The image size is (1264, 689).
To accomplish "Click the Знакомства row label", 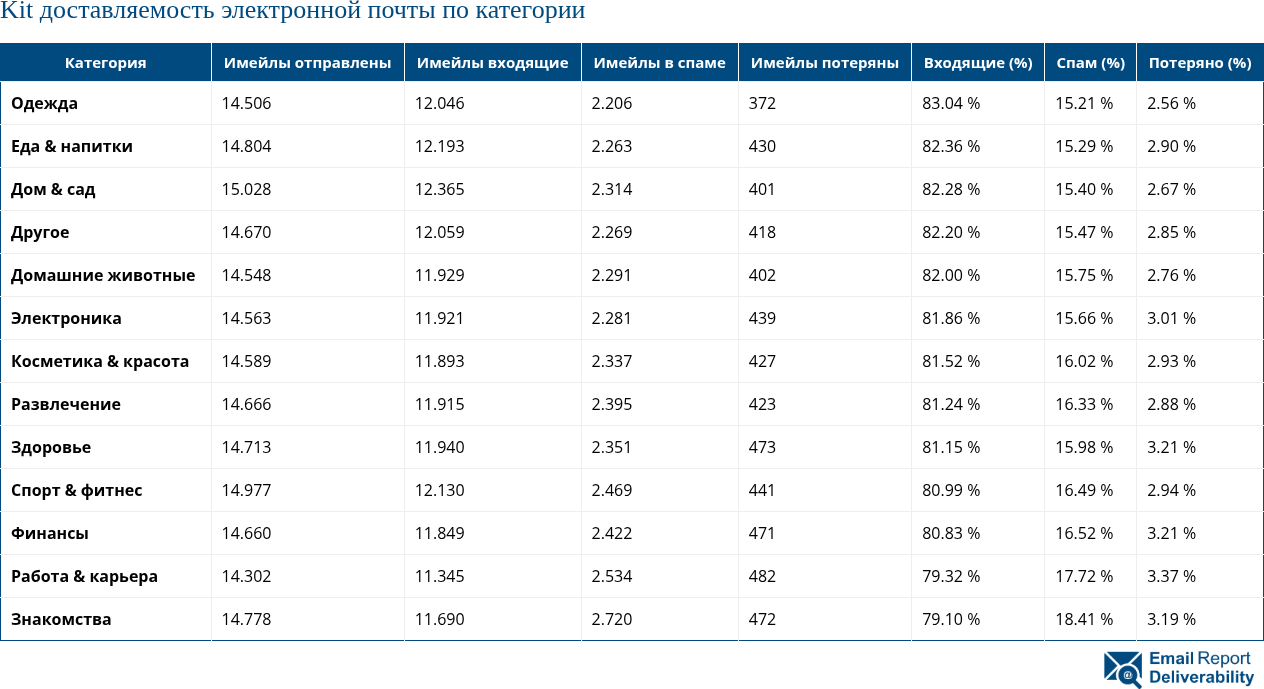I will pyautogui.click(x=61, y=619).
